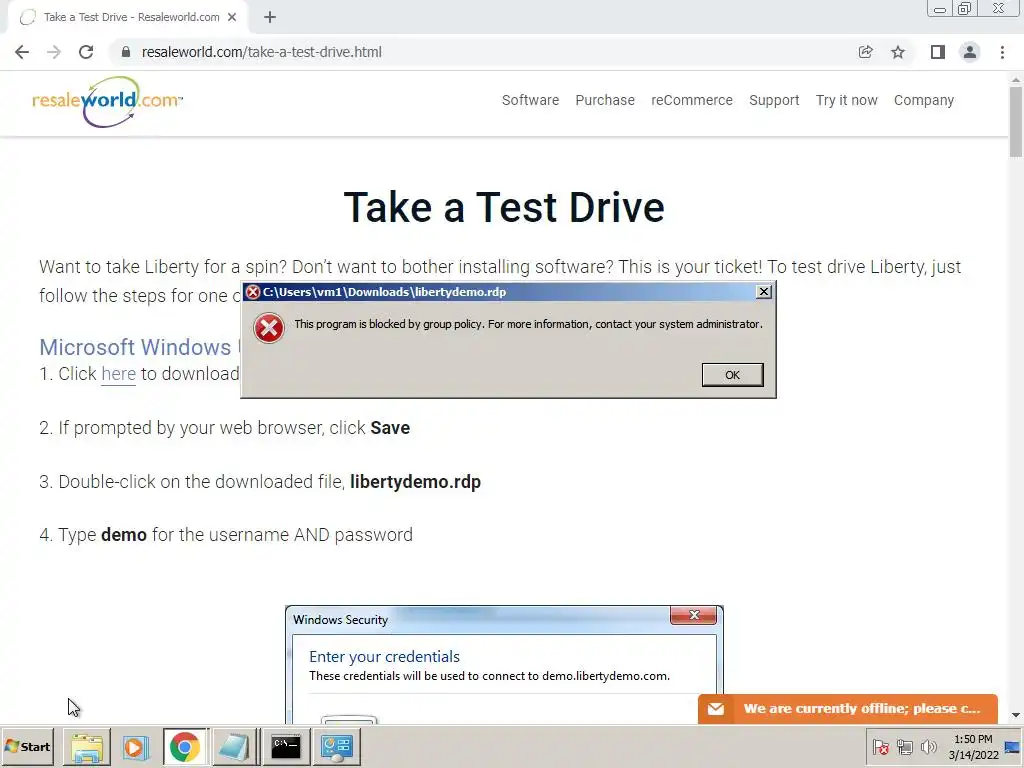1024x768 pixels.
Task: Open the Software menu
Action: (530, 100)
